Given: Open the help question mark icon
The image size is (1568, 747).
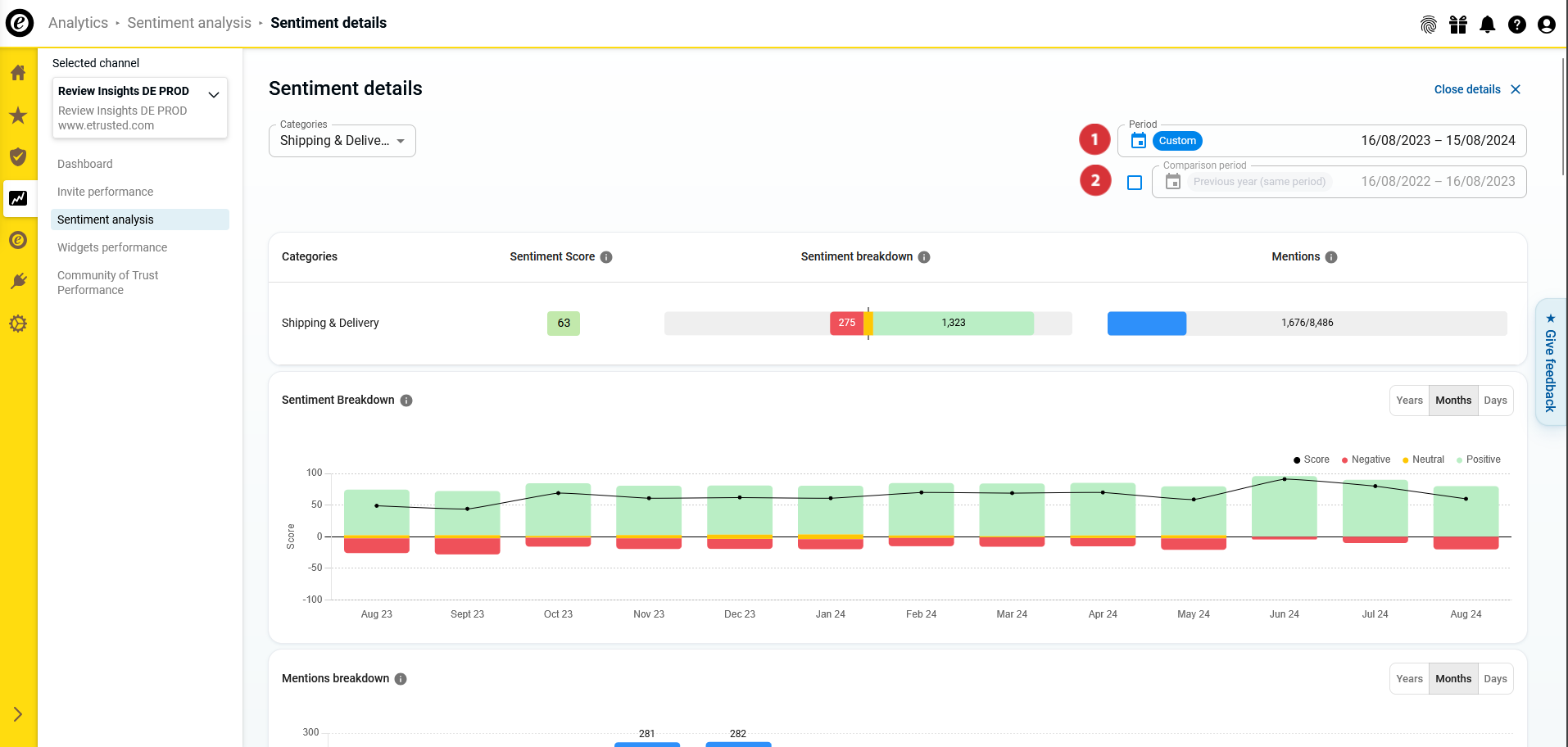Looking at the screenshot, I should click(x=1517, y=25).
